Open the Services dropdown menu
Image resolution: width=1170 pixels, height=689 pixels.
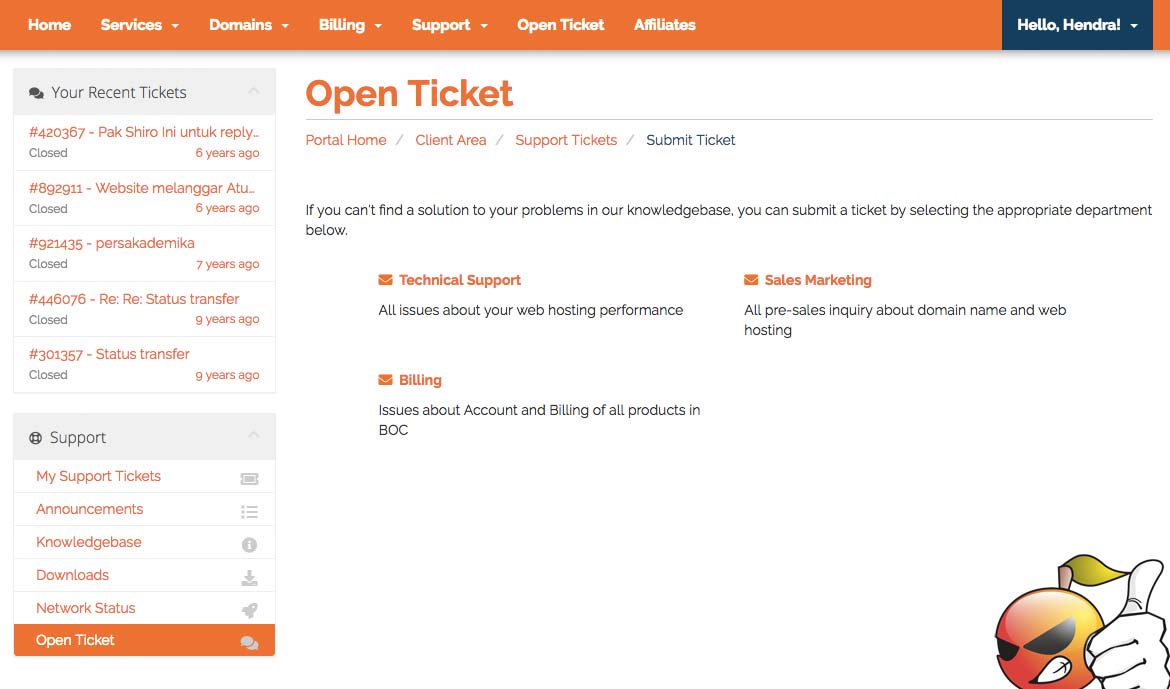(140, 25)
